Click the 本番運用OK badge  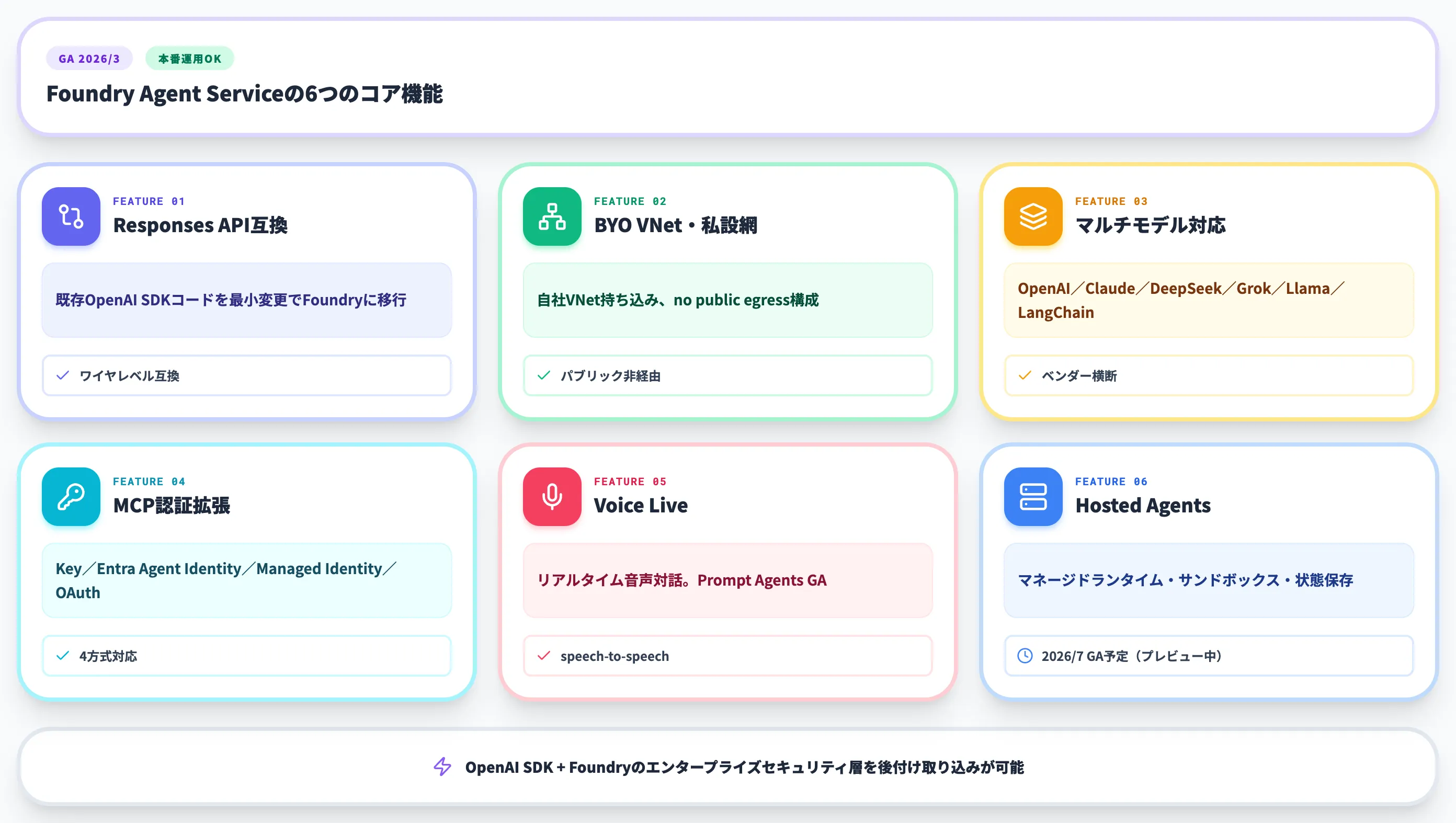coord(189,58)
